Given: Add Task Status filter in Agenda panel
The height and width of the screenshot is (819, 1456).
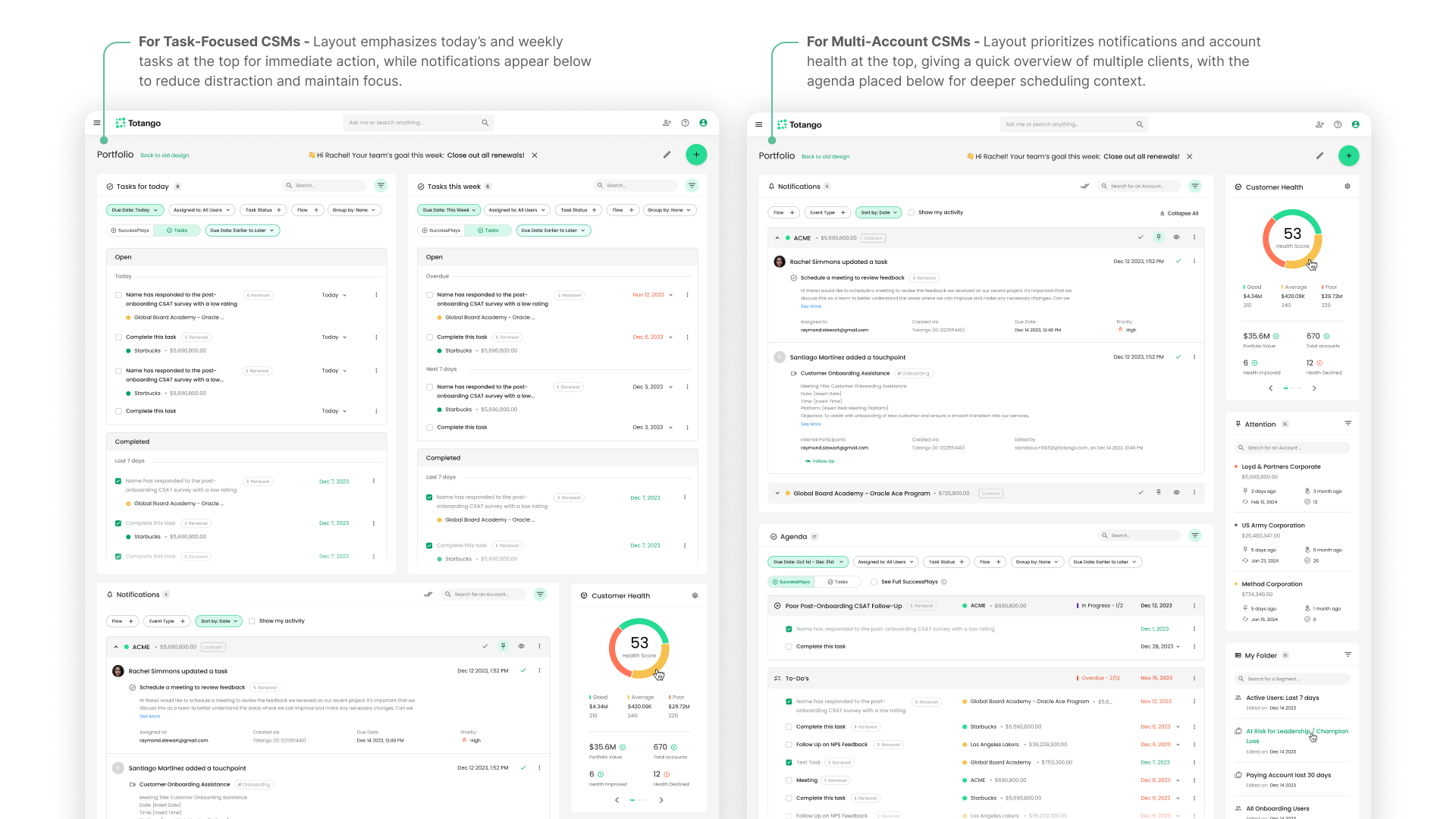Looking at the screenshot, I should (x=946, y=562).
